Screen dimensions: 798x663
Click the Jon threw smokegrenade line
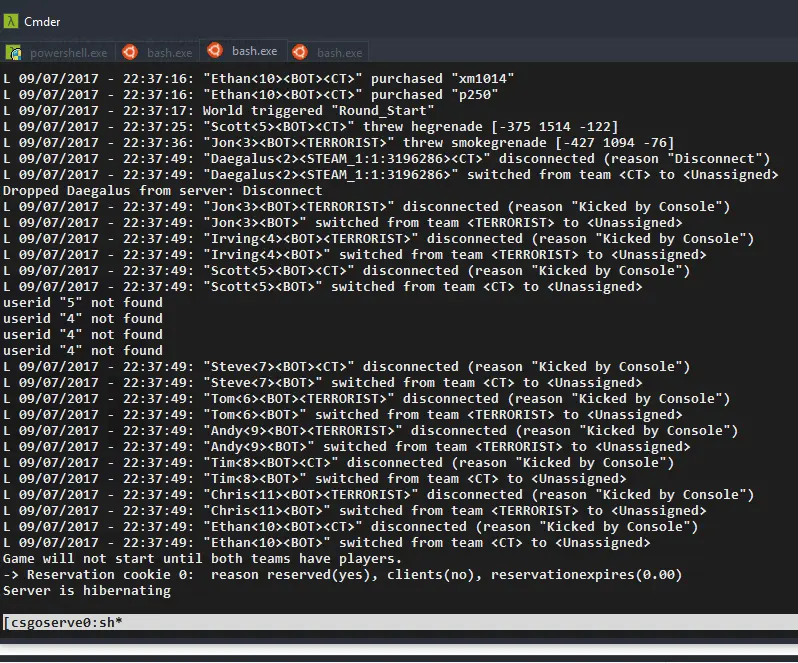point(338,143)
